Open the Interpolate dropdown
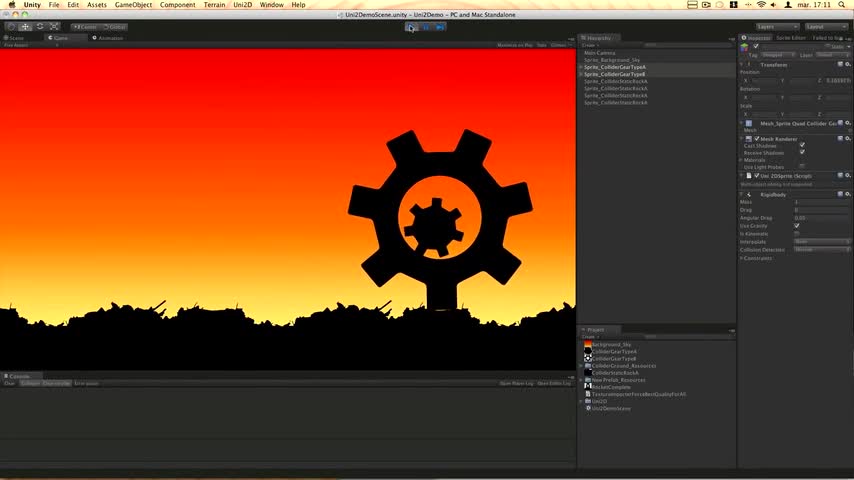 pyautogui.click(x=822, y=241)
